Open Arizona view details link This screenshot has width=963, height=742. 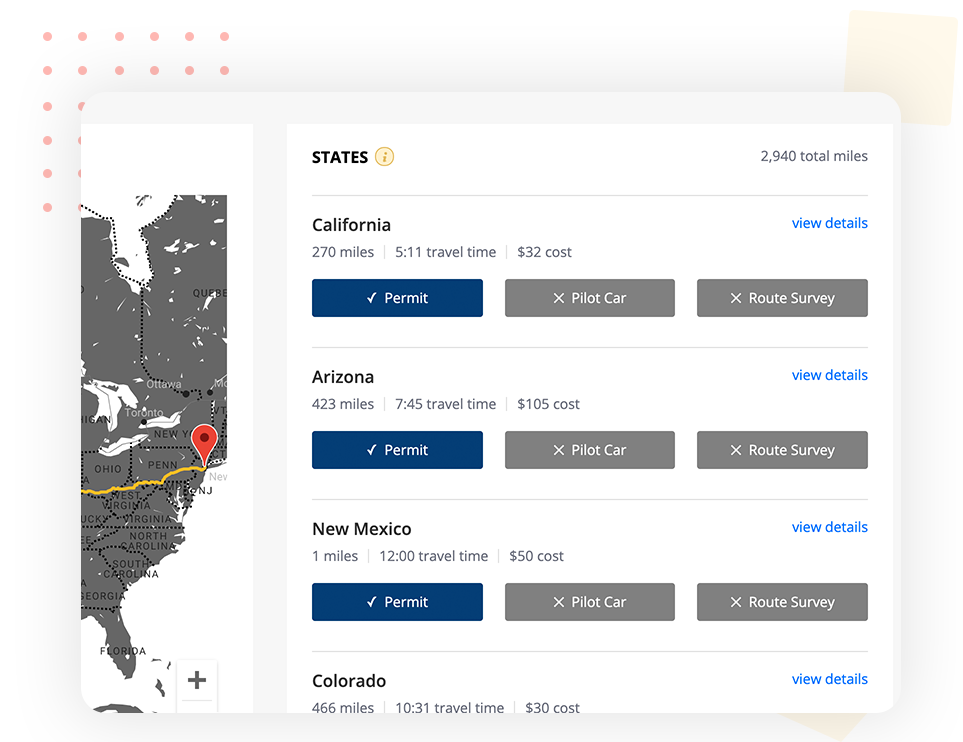[x=829, y=375]
